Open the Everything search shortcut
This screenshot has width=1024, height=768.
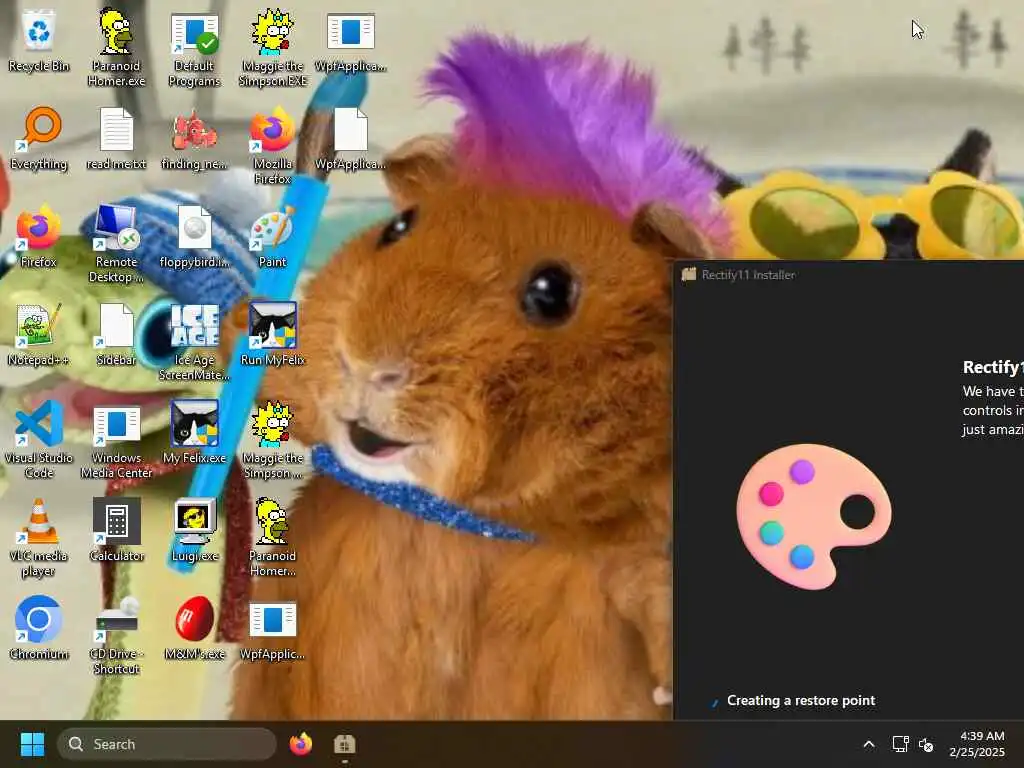coord(39,138)
